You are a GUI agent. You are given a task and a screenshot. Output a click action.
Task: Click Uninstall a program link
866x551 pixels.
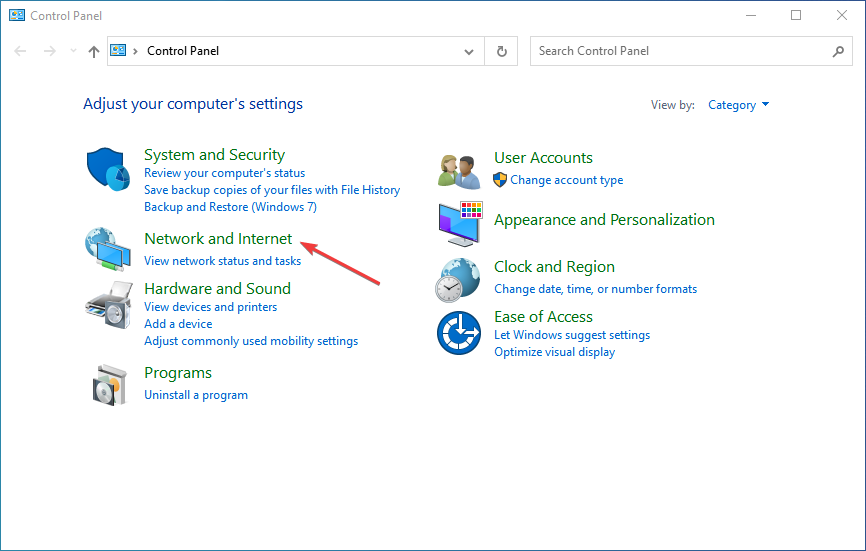point(196,395)
